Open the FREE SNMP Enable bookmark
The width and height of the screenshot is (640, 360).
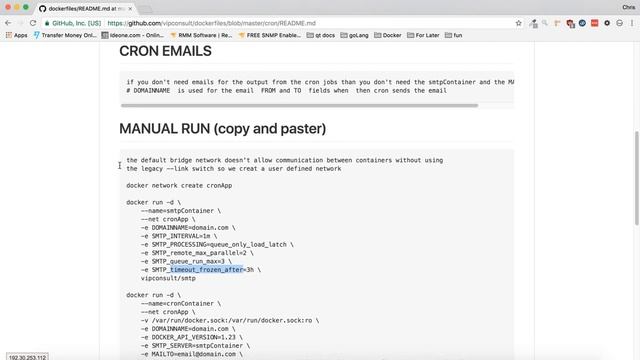pyautogui.click(x=269, y=36)
